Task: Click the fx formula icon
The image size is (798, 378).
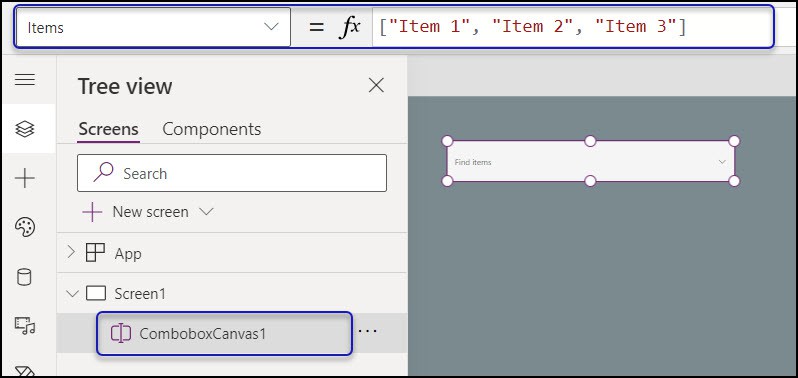Action: pos(350,27)
